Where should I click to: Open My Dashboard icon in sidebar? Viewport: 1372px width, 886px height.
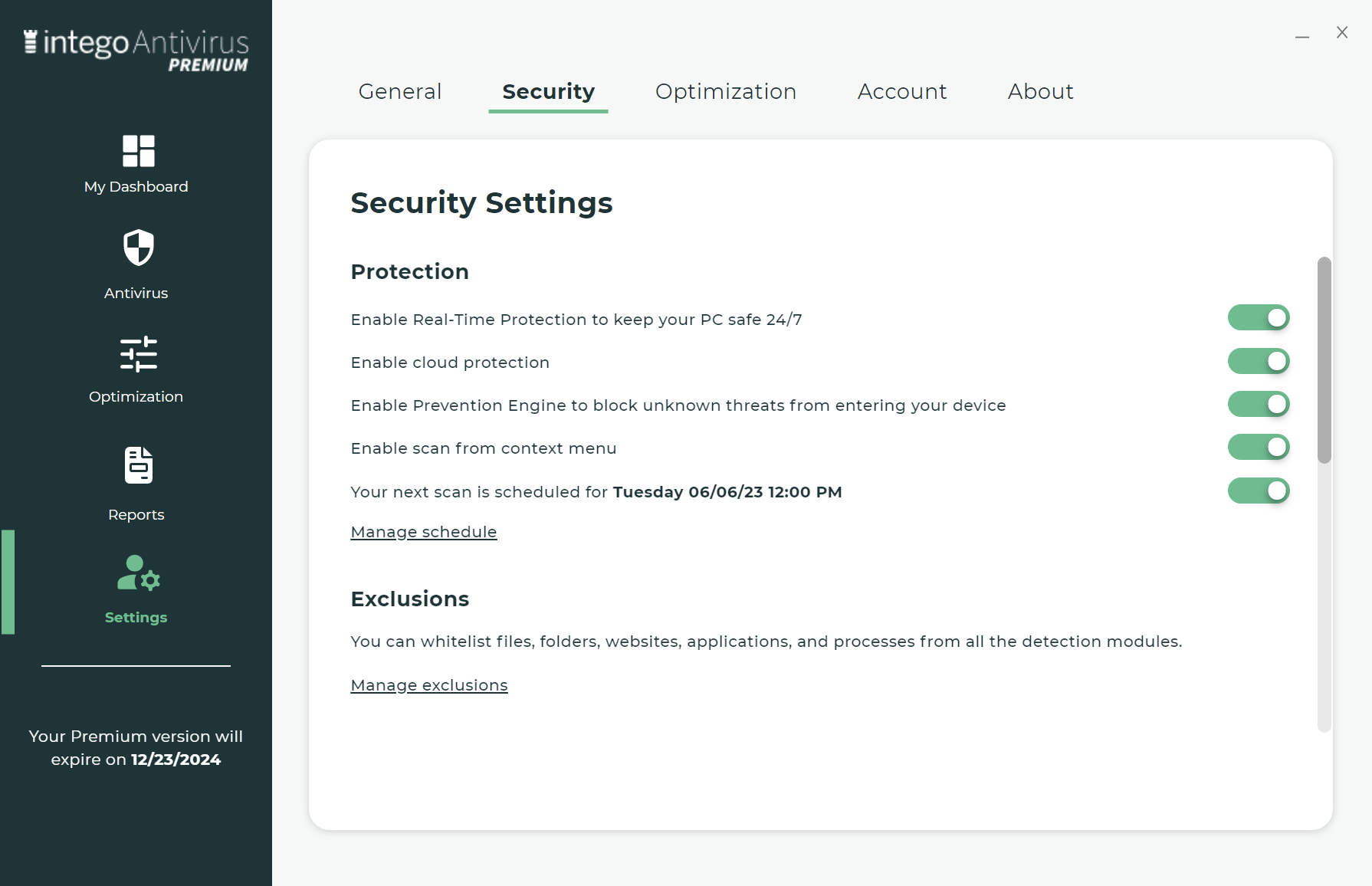138,151
